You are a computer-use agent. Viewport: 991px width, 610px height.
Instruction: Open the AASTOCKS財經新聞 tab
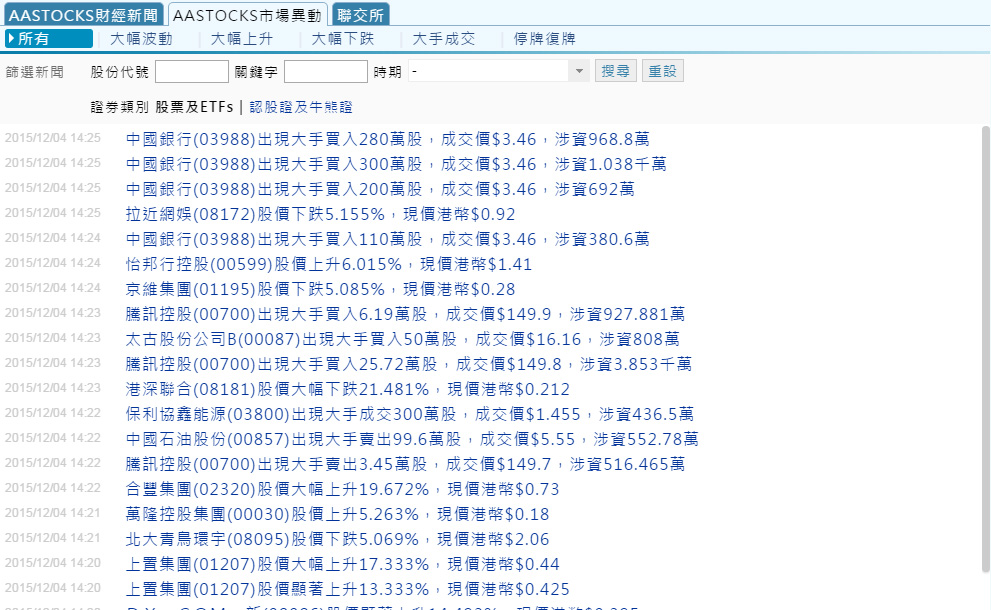[83, 15]
